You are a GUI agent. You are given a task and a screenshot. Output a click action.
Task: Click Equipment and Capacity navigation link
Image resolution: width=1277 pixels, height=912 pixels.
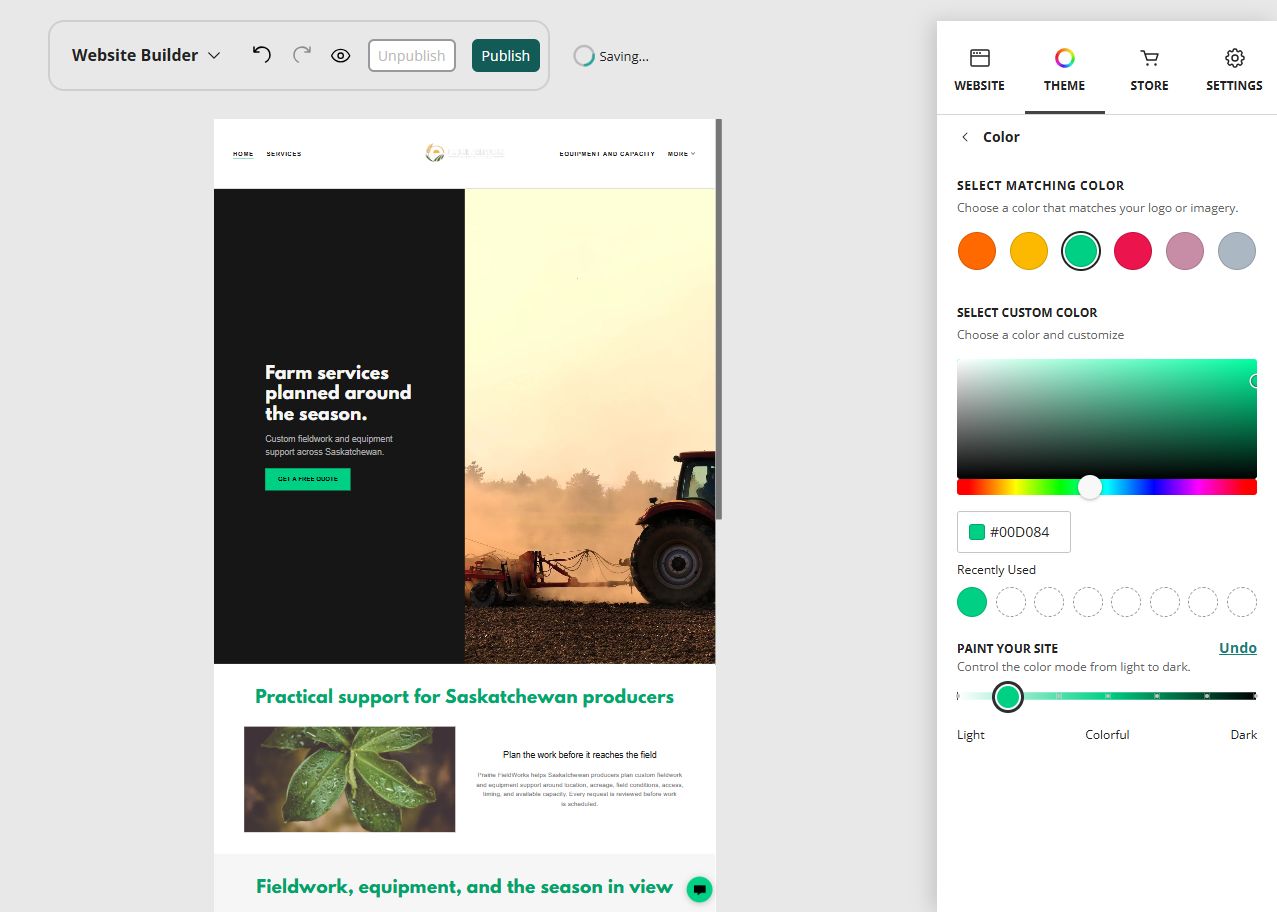click(607, 154)
